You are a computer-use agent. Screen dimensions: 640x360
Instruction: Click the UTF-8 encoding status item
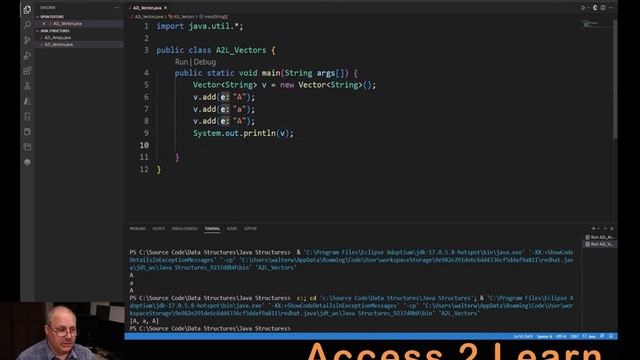(x=562, y=336)
